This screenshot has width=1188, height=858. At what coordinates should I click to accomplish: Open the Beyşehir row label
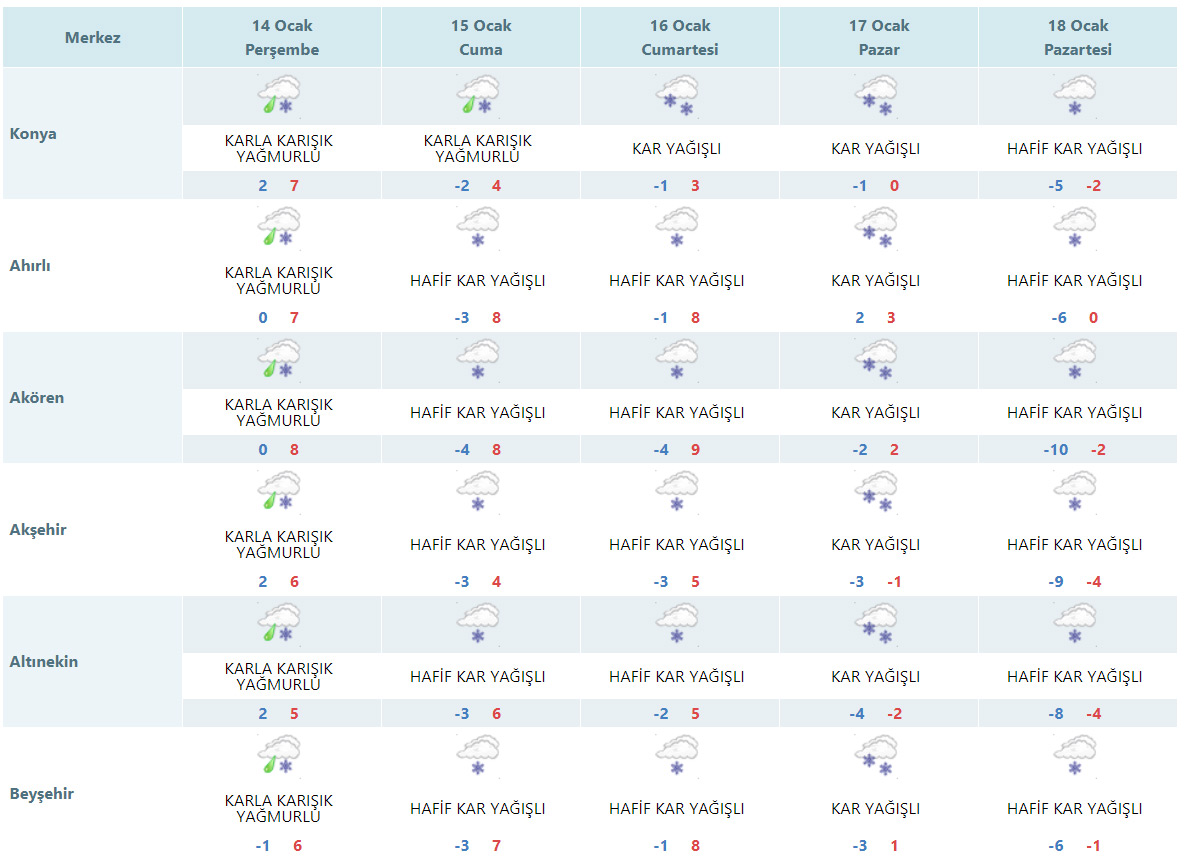[x=41, y=794]
